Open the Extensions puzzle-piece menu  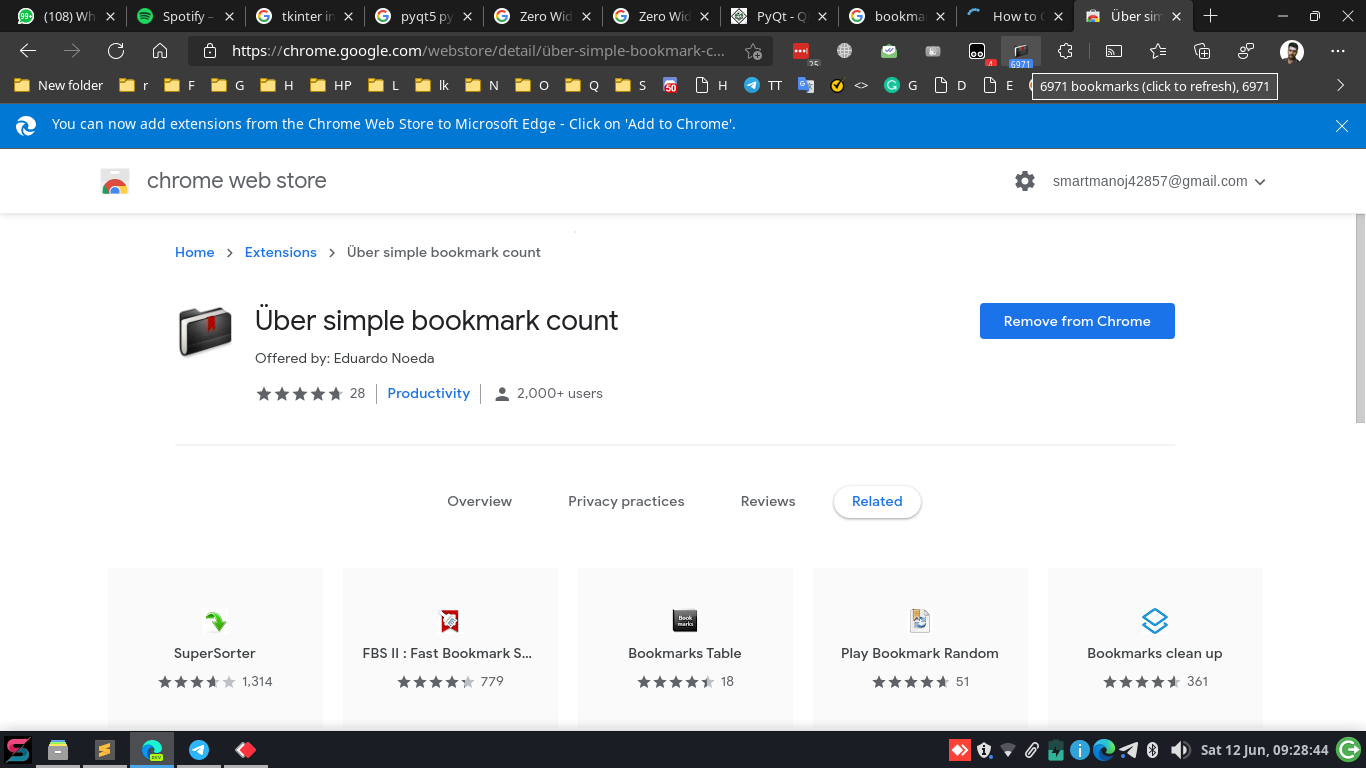pos(1065,50)
